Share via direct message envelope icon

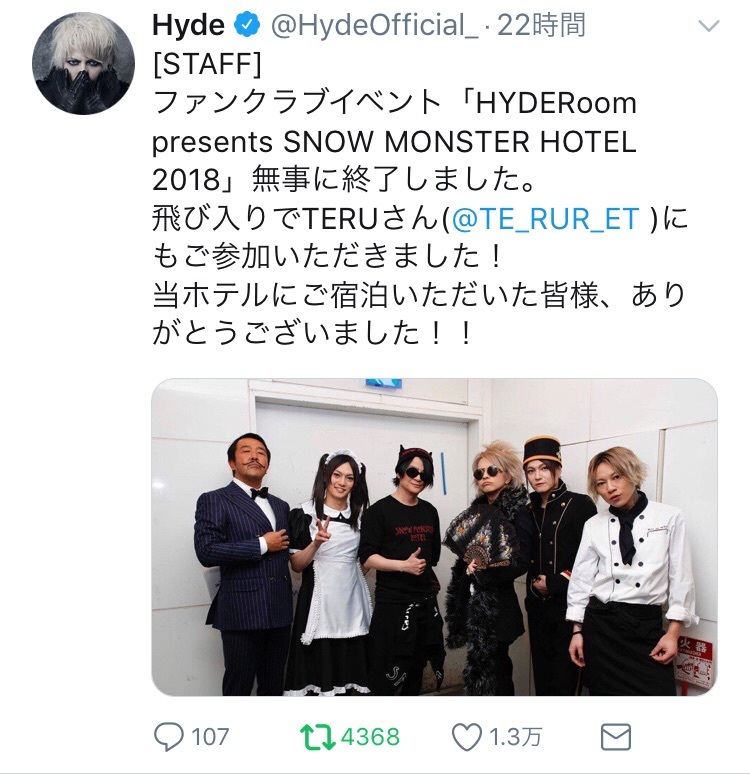pyautogui.click(x=616, y=737)
